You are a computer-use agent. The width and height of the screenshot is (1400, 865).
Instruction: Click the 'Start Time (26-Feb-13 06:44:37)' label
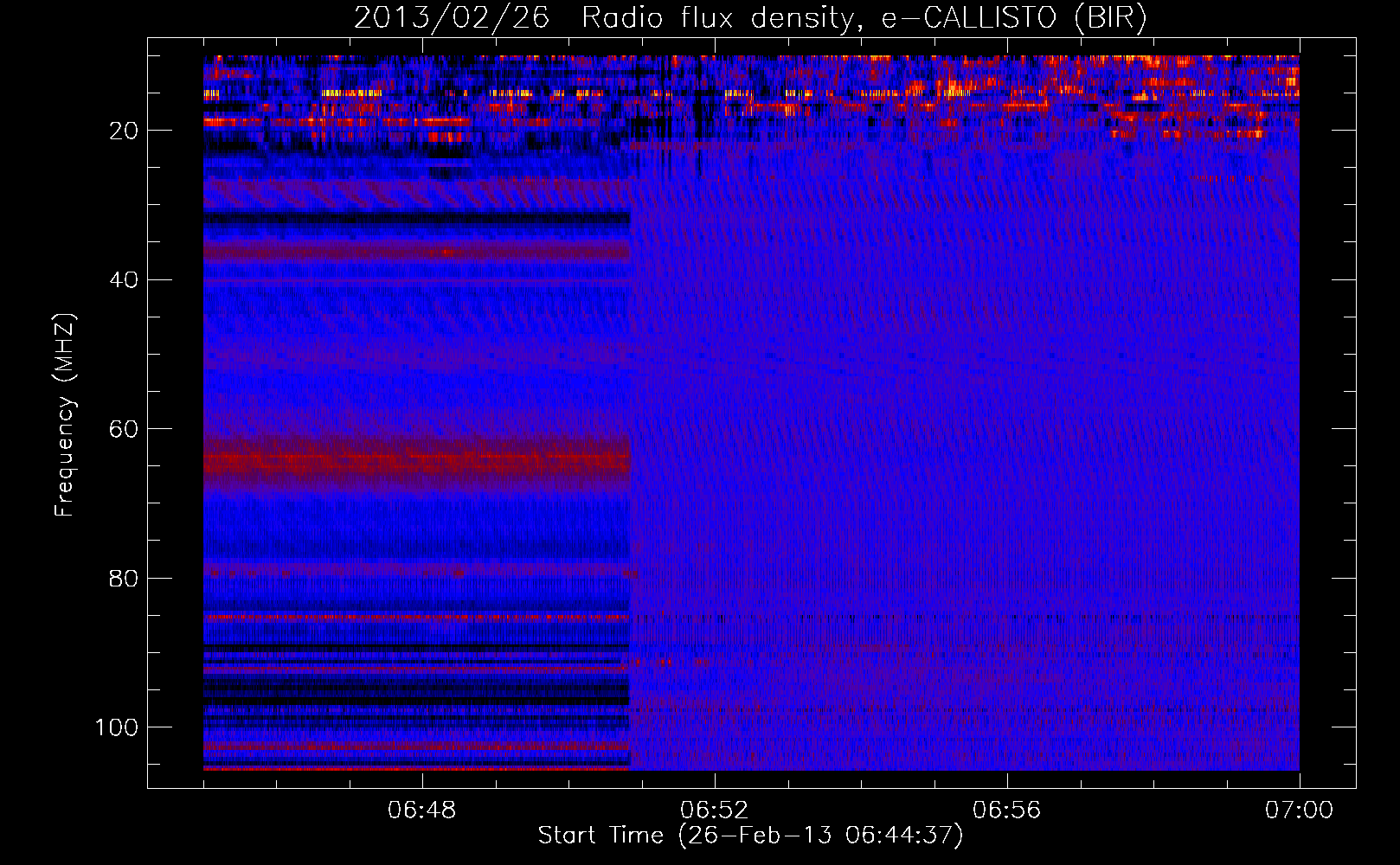(750, 836)
